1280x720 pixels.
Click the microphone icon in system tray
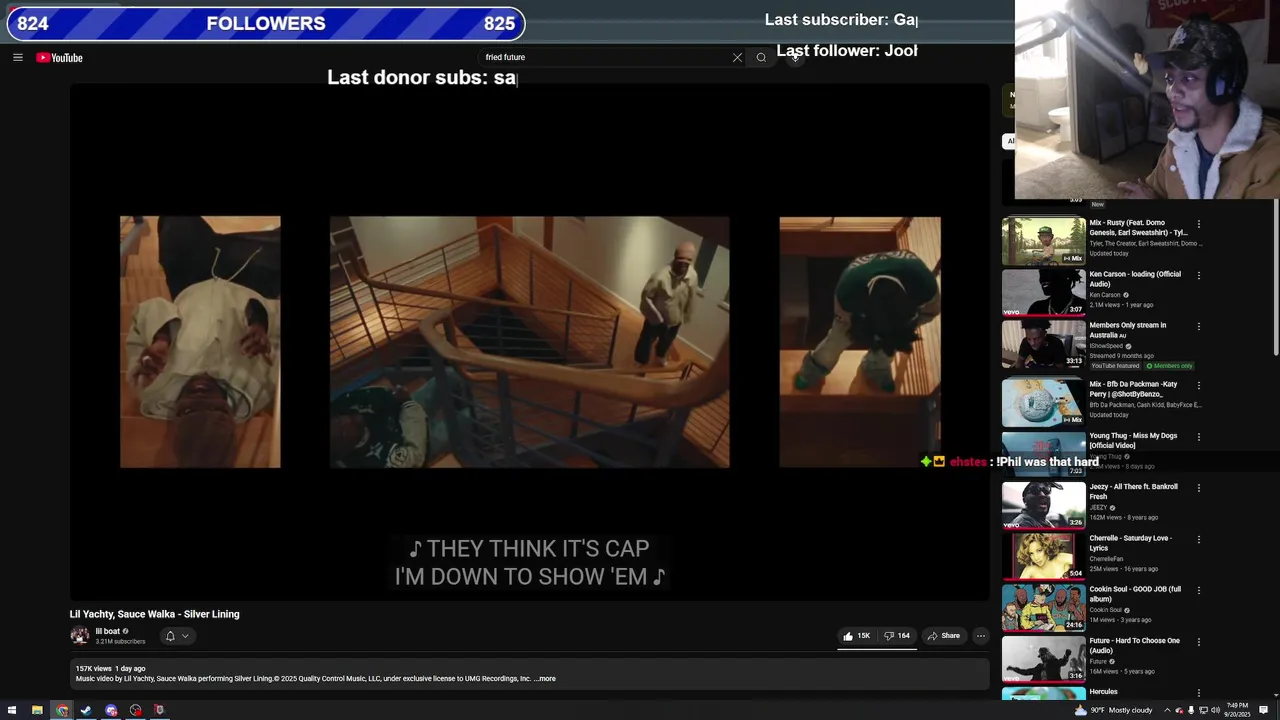(x=1191, y=710)
